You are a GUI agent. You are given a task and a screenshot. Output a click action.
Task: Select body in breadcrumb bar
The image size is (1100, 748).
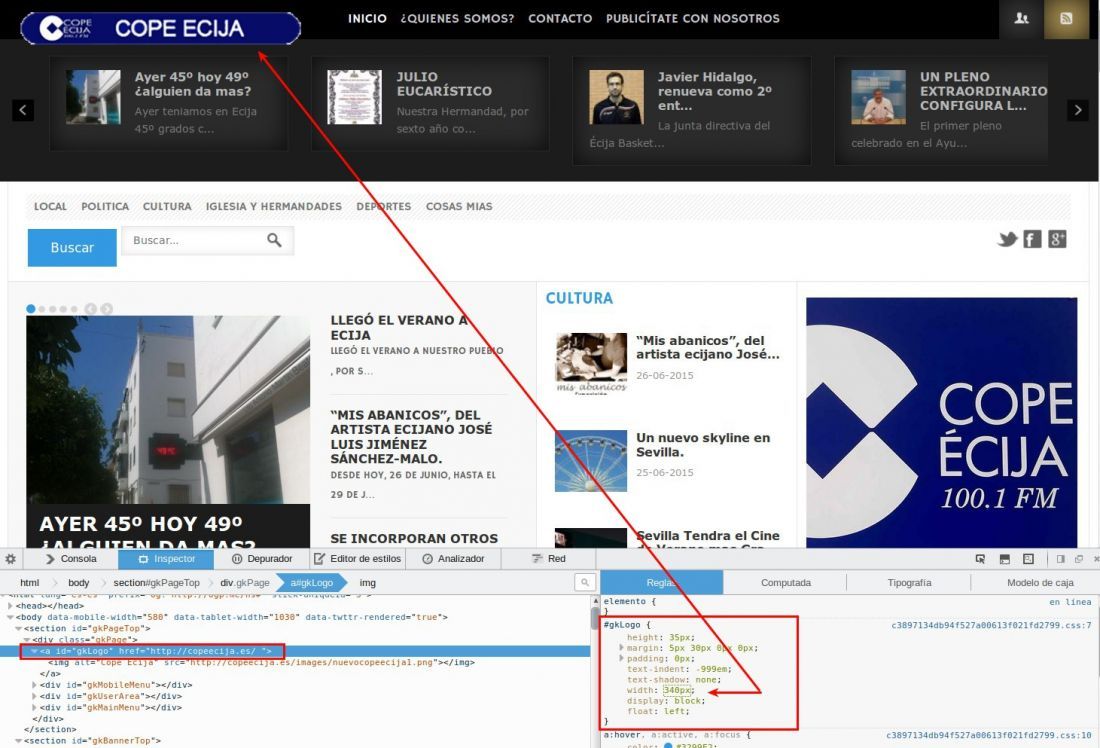click(79, 582)
